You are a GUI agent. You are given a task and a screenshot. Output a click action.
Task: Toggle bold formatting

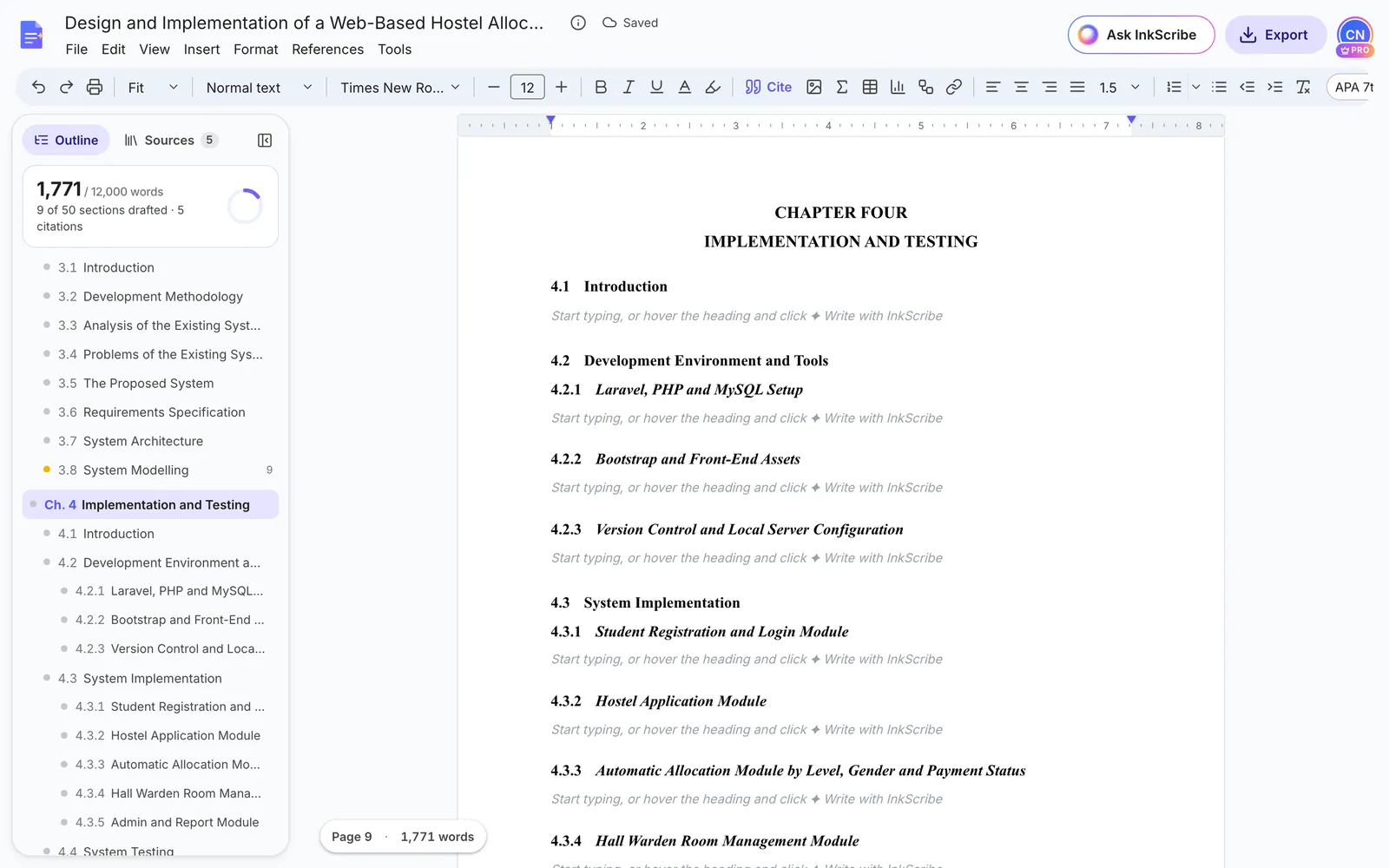tap(600, 87)
